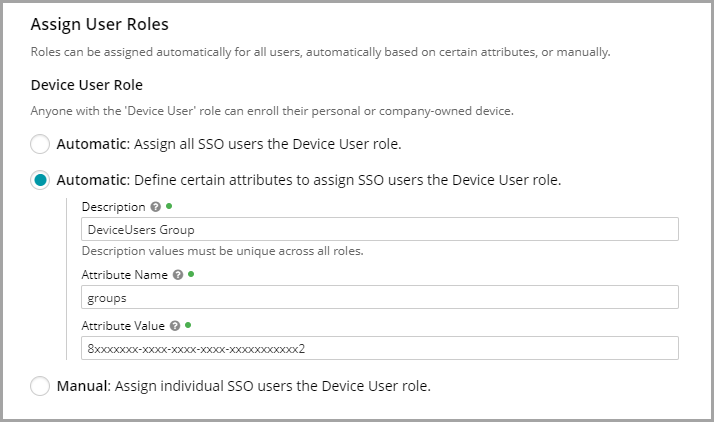
Task: Click the Description field containing 'DeviceUsers Group'
Action: click(379, 230)
